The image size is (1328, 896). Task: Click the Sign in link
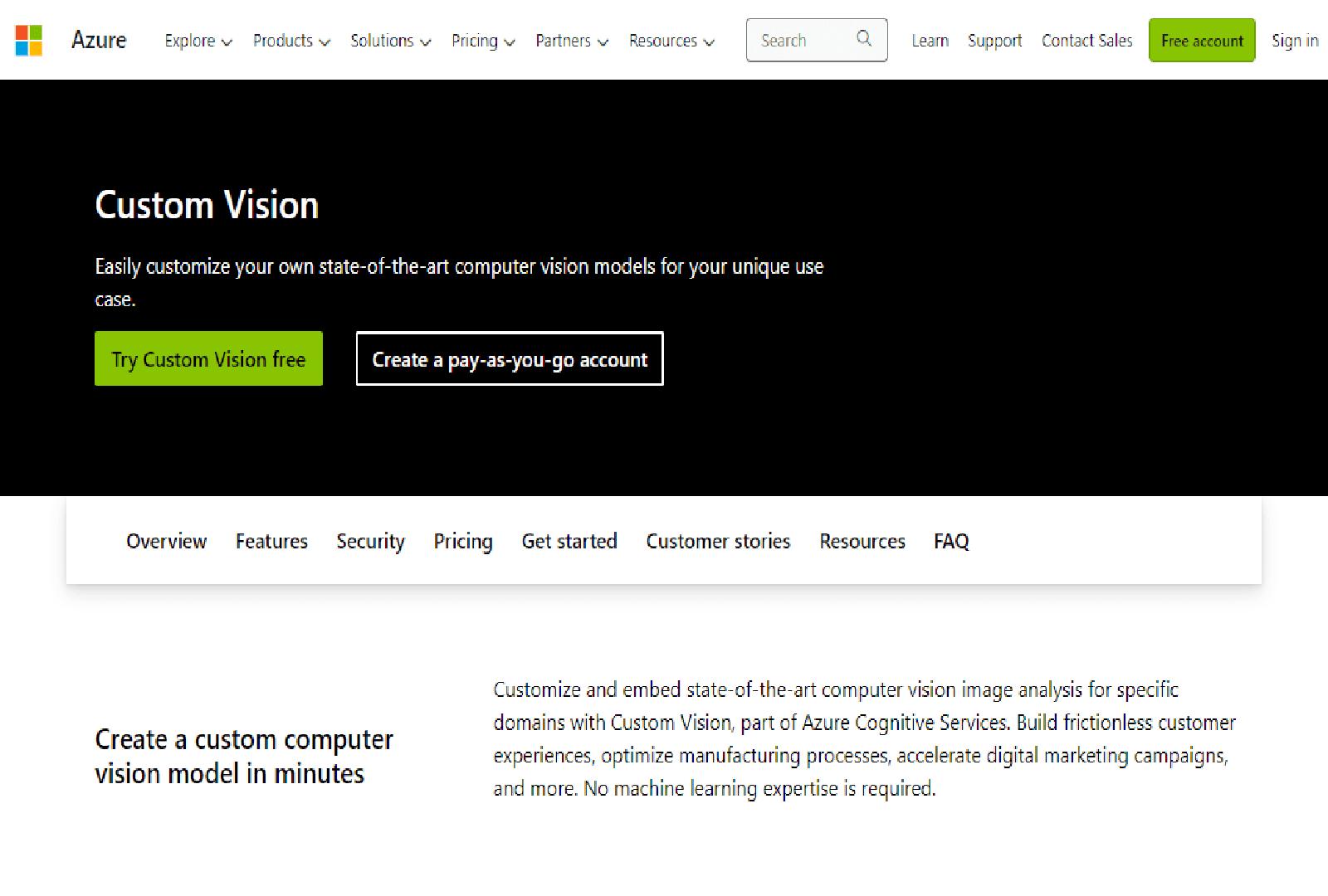click(x=1294, y=40)
